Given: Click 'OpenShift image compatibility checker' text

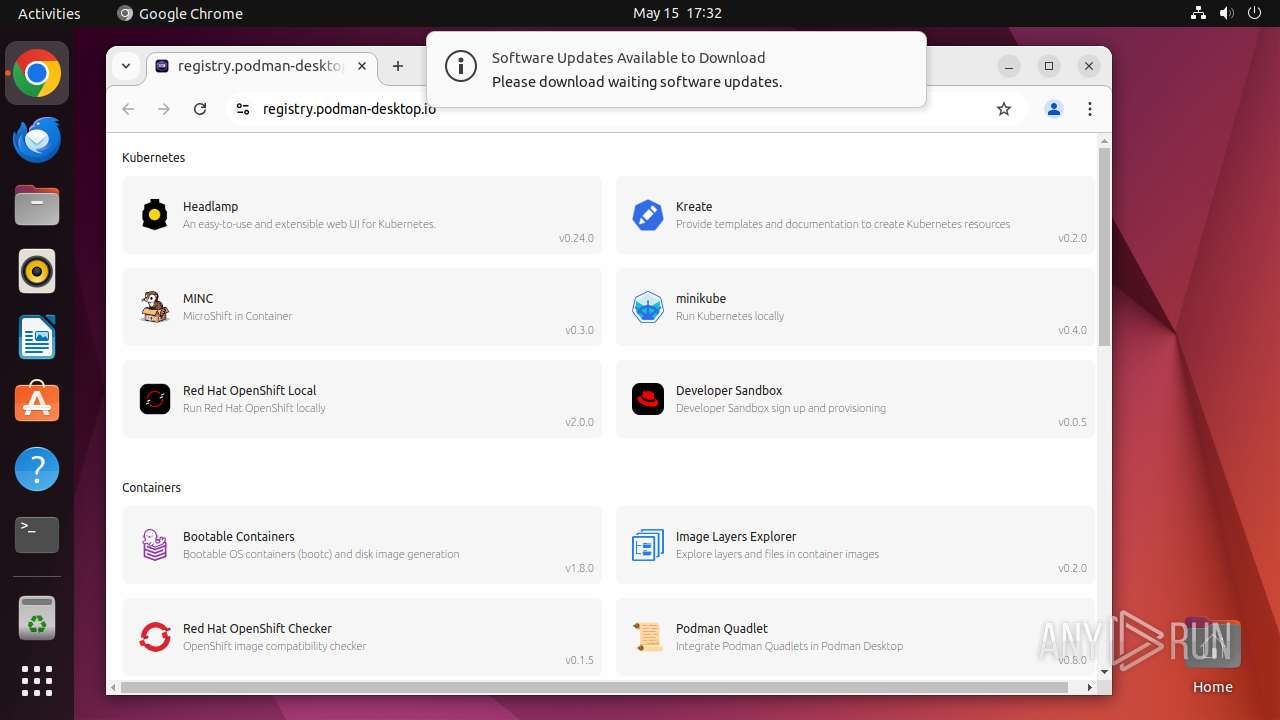Looking at the screenshot, I should [x=275, y=646].
